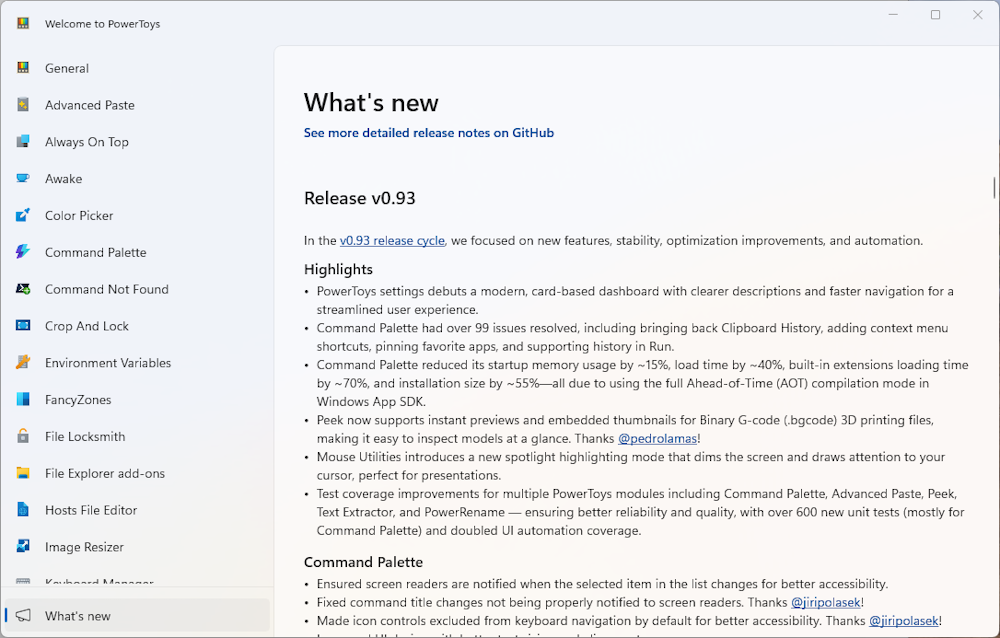Click the Highlights subheading

coord(338,269)
